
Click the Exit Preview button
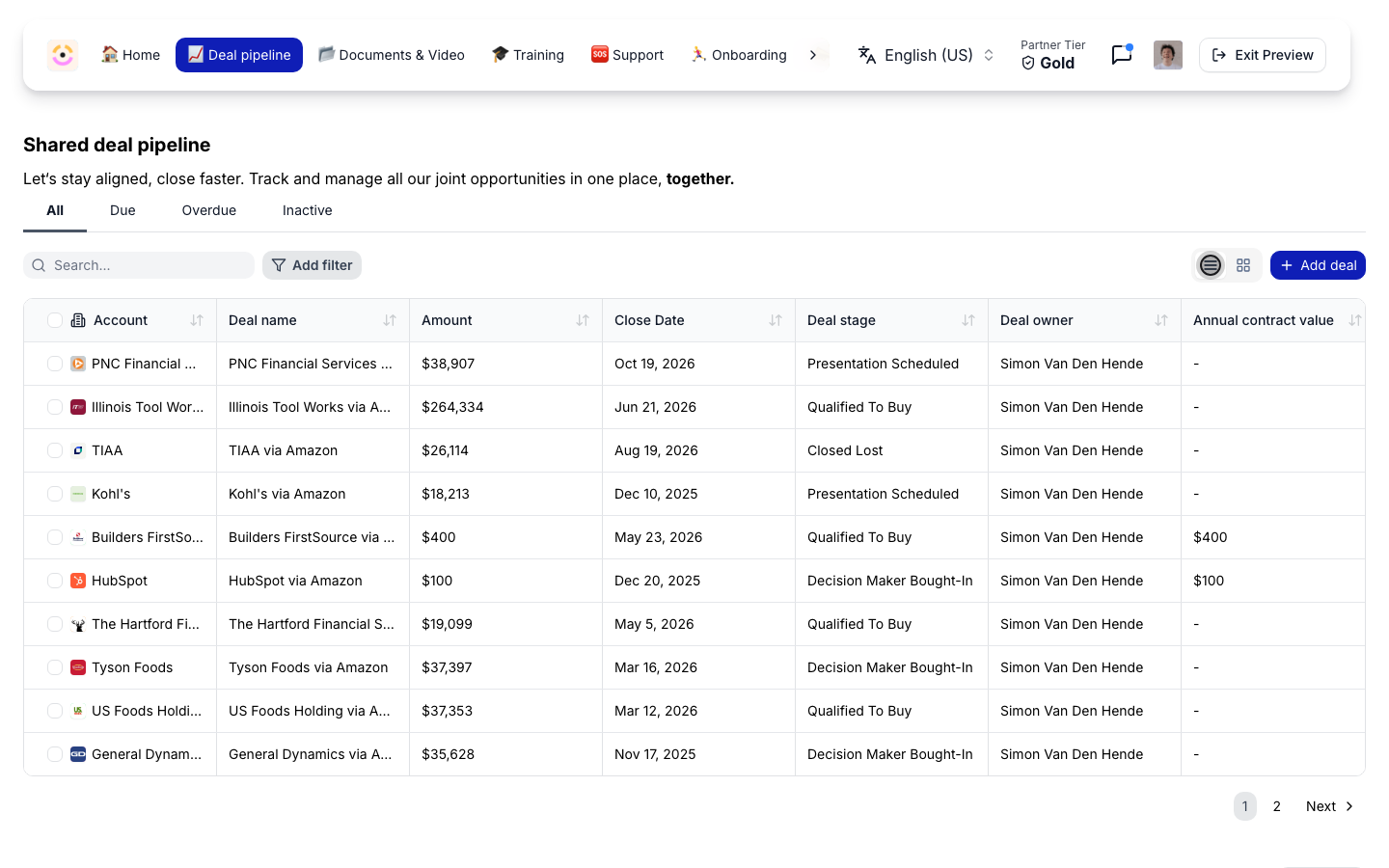coord(1263,55)
